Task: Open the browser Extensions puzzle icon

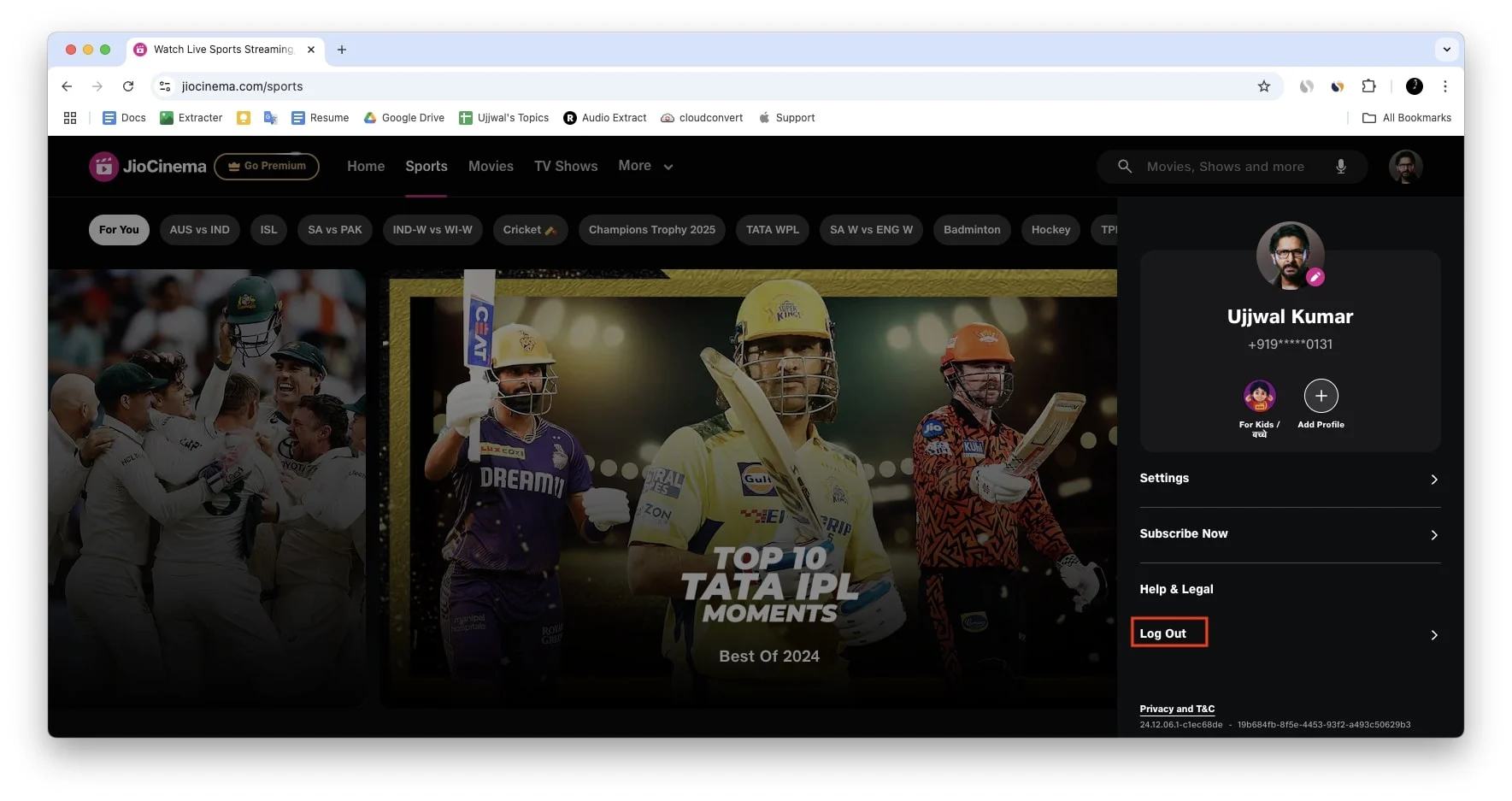Action: [x=1368, y=86]
